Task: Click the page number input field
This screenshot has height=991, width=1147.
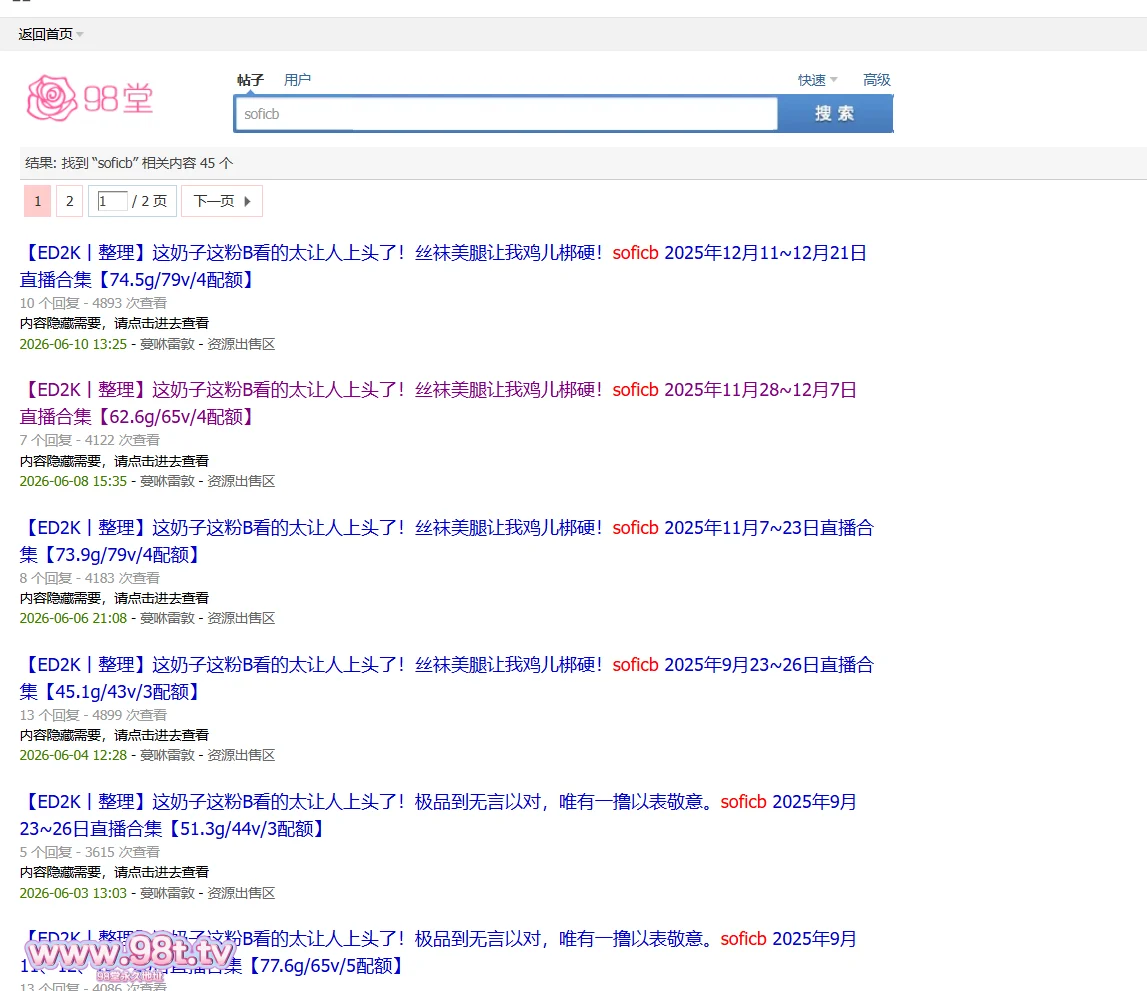Action: click(113, 201)
